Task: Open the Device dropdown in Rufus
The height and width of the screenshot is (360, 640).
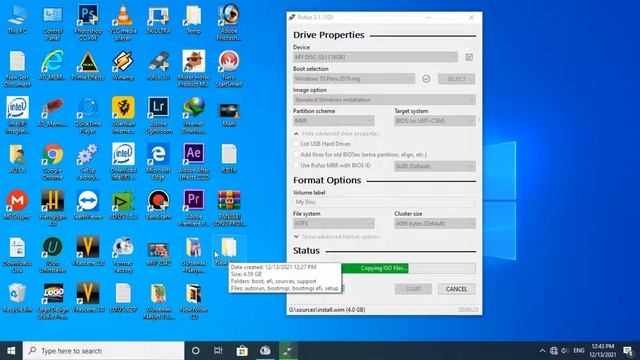Action: pos(375,57)
